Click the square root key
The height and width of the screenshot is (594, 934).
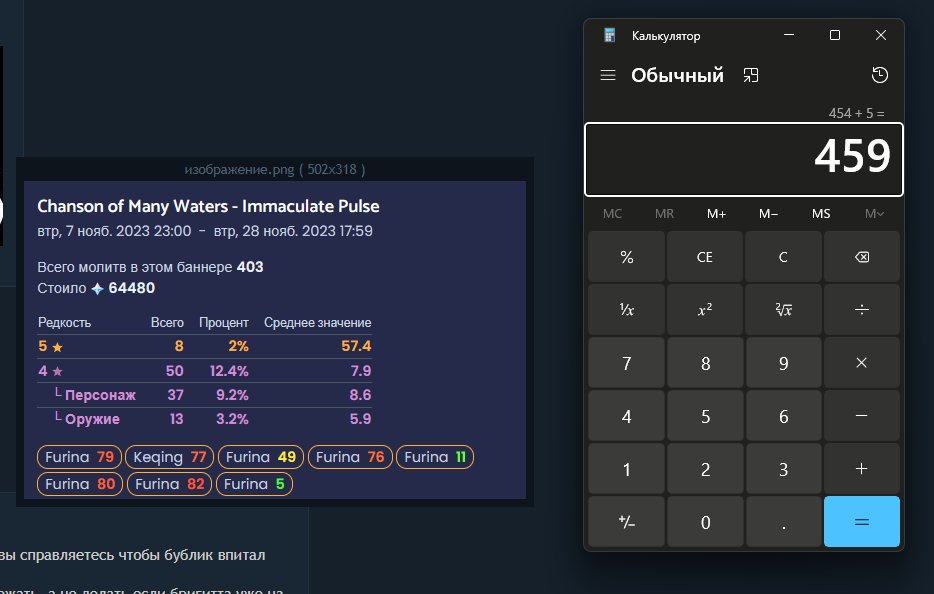click(x=783, y=310)
